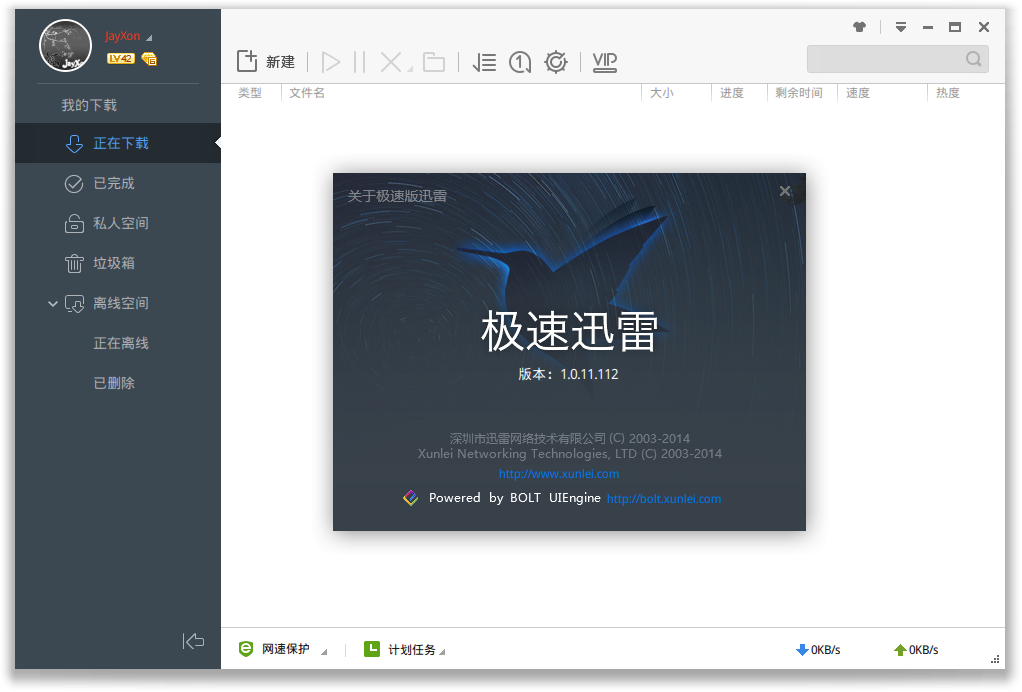The height and width of the screenshot is (692, 1022).
Task: Expand the 网速保护 dropdown arrow
Action: coord(324,652)
